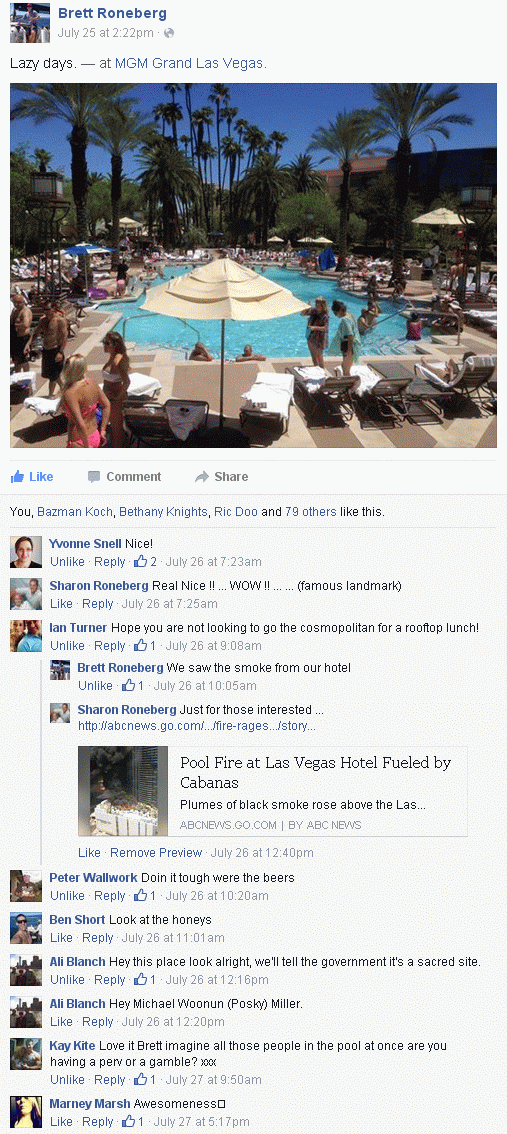This screenshot has height=1134, width=507.
Task: Open the abcnews.go.com fire story link
Action: [x=196, y=726]
